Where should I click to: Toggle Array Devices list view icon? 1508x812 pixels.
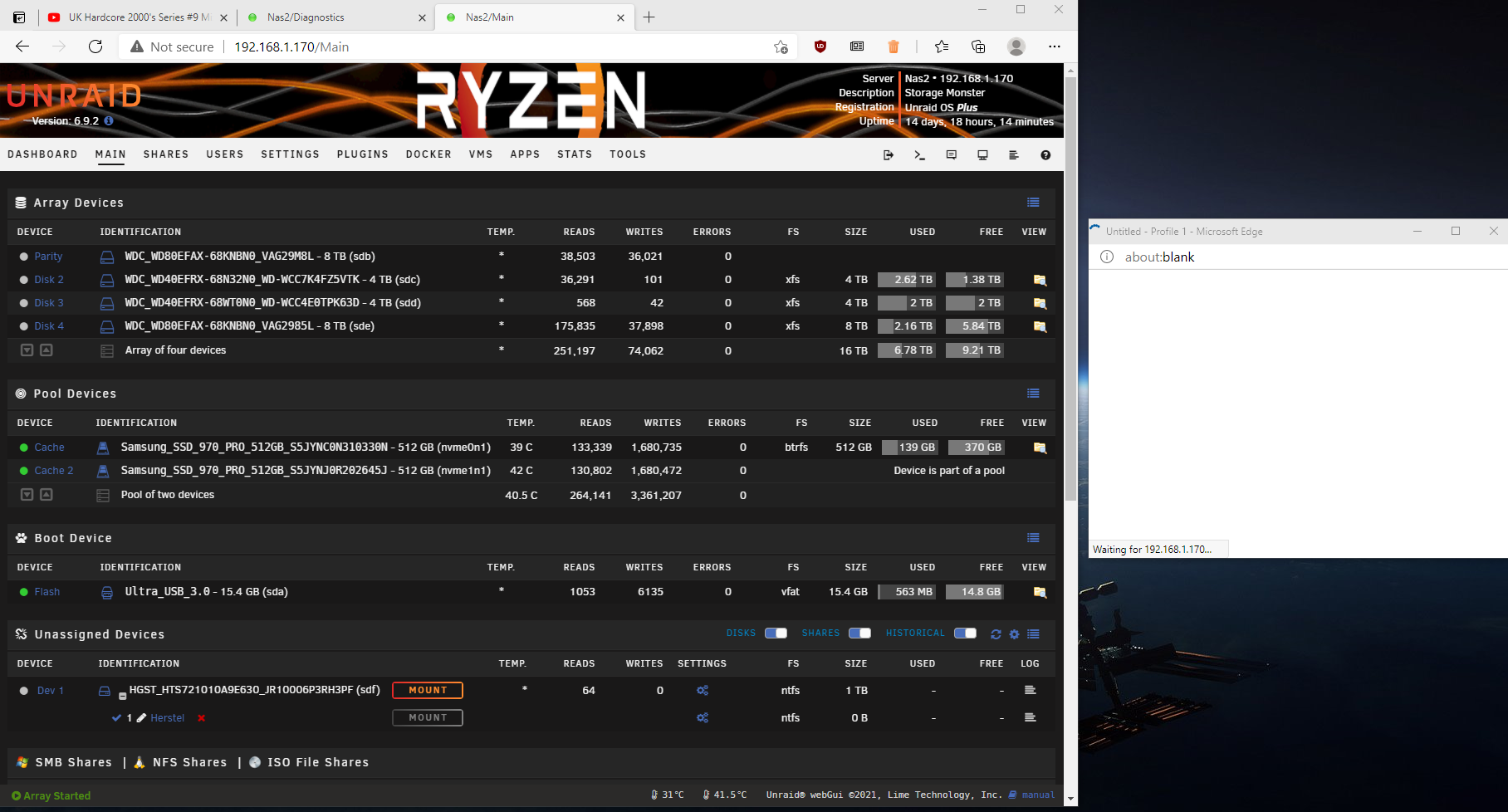tap(1033, 203)
